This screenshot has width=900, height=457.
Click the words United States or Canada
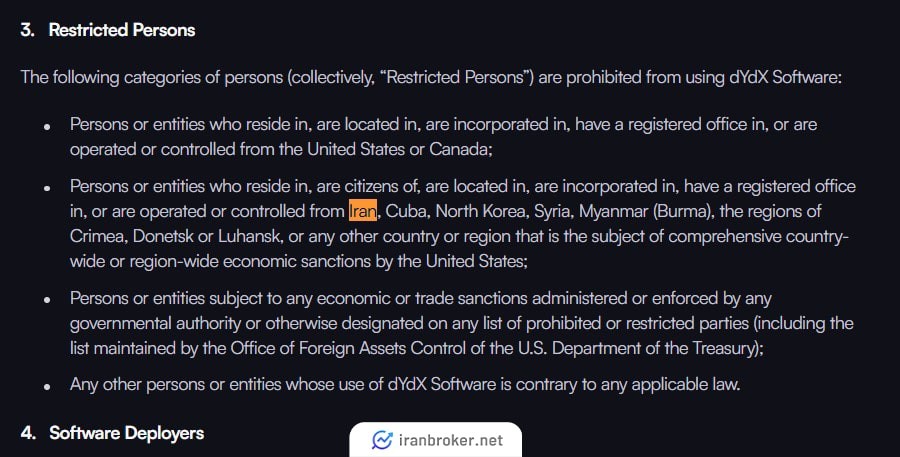tap(399, 149)
